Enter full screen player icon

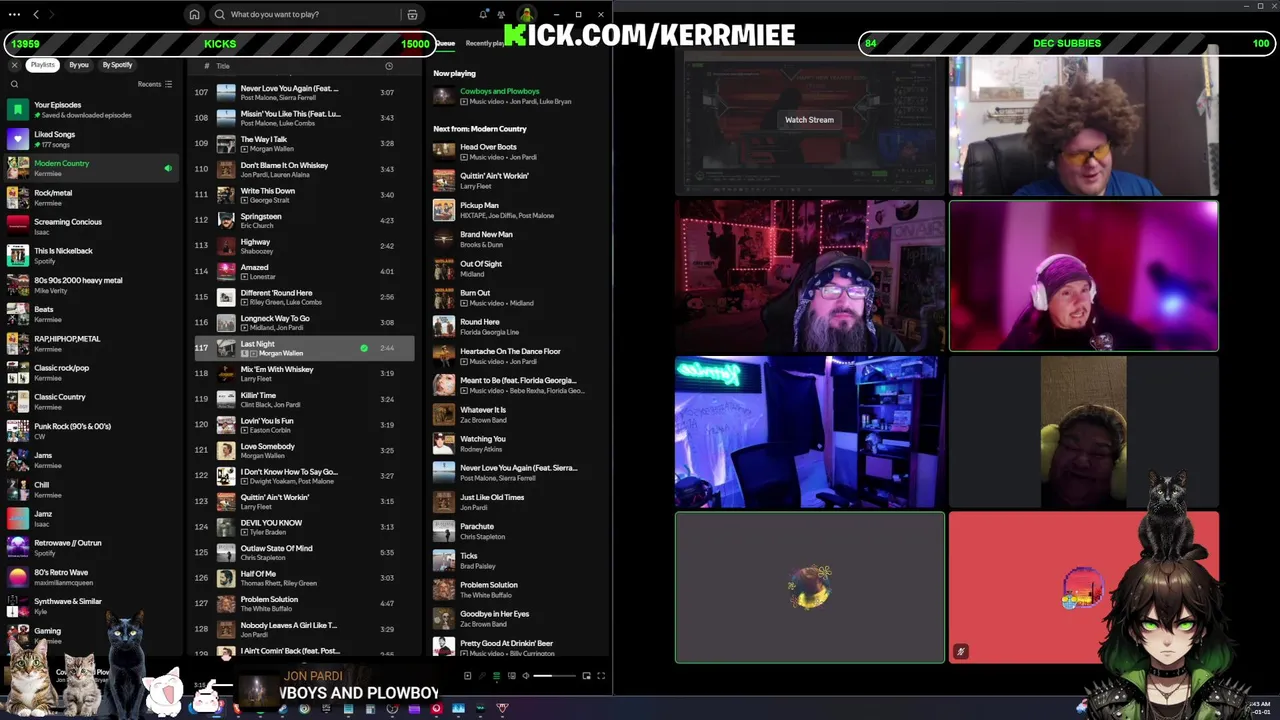[601, 676]
